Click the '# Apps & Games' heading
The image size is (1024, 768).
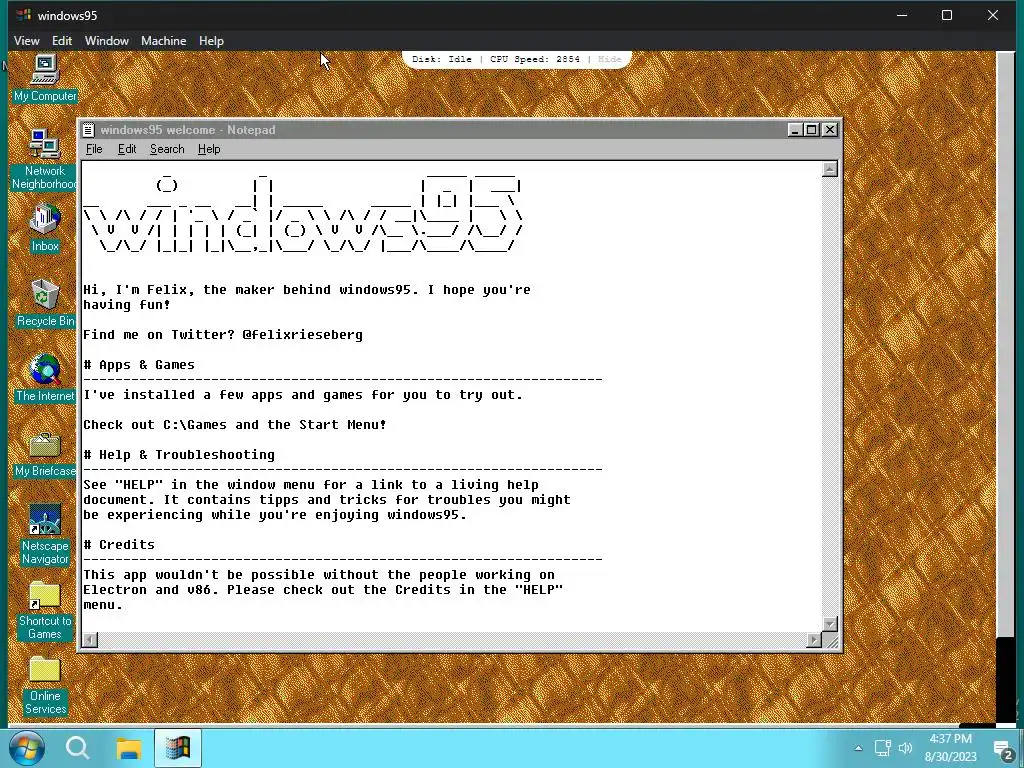point(138,365)
